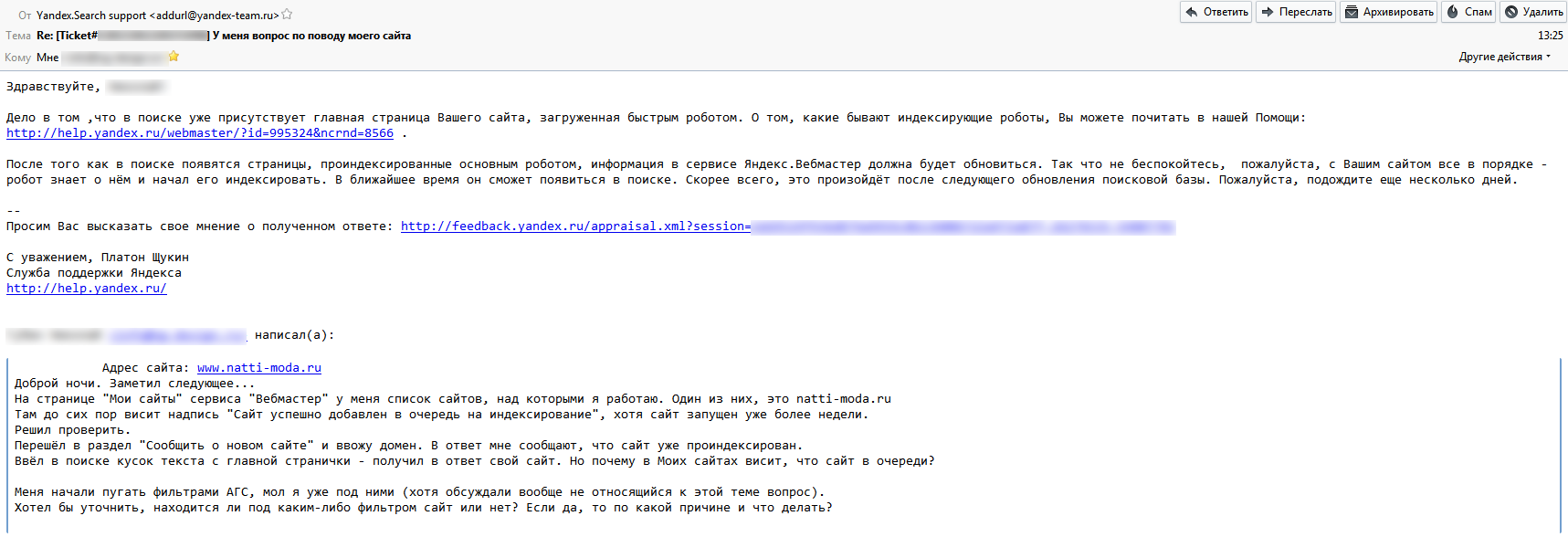
Task: Click sender name Yandex.Search support
Action: point(91,16)
